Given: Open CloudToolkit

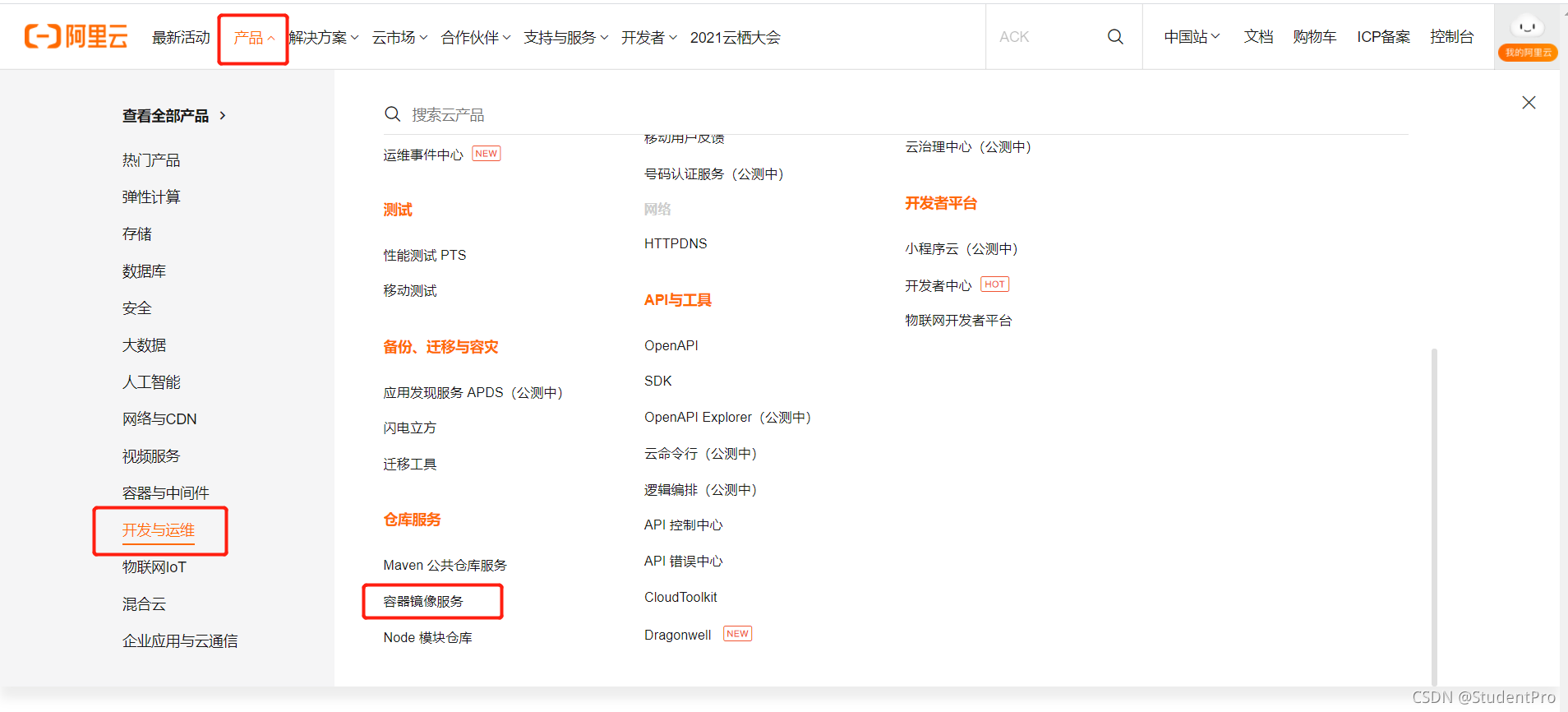Looking at the screenshot, I should click(680, 598).
